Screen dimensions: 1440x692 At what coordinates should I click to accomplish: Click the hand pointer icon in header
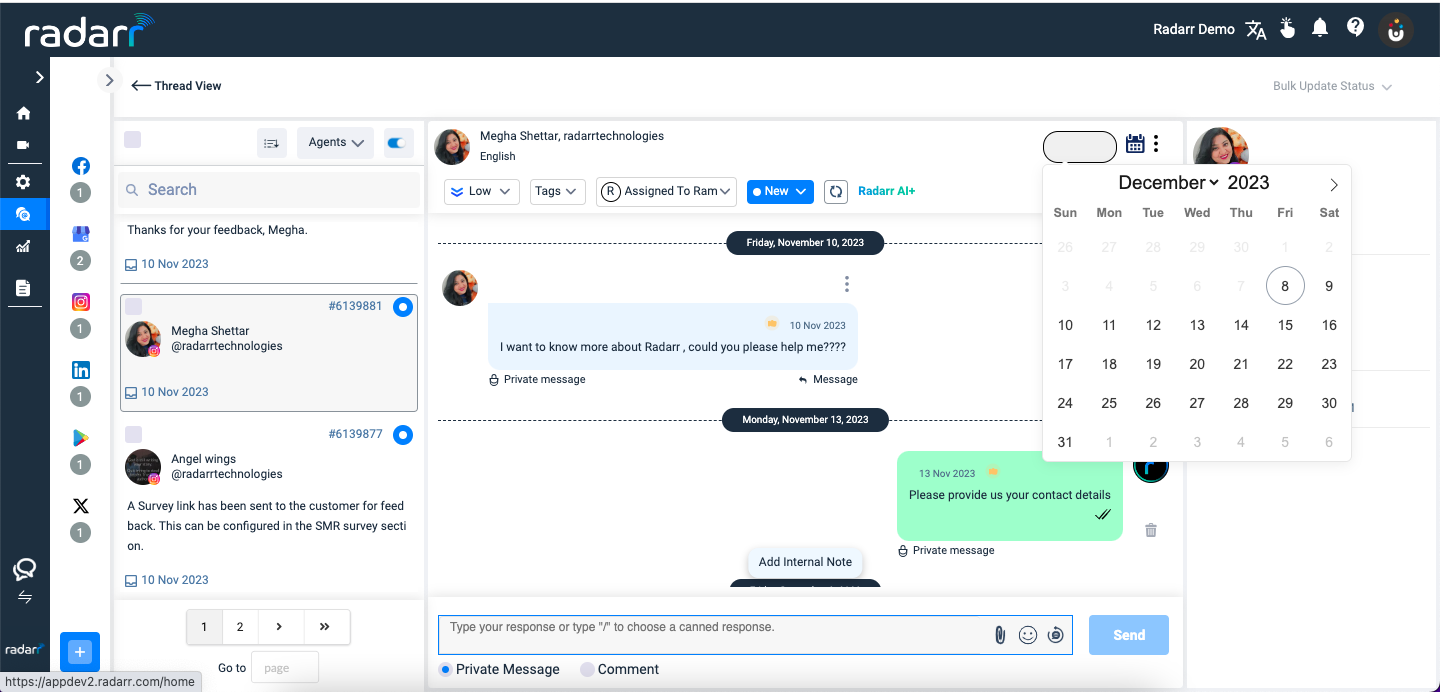coord(1288,28)
